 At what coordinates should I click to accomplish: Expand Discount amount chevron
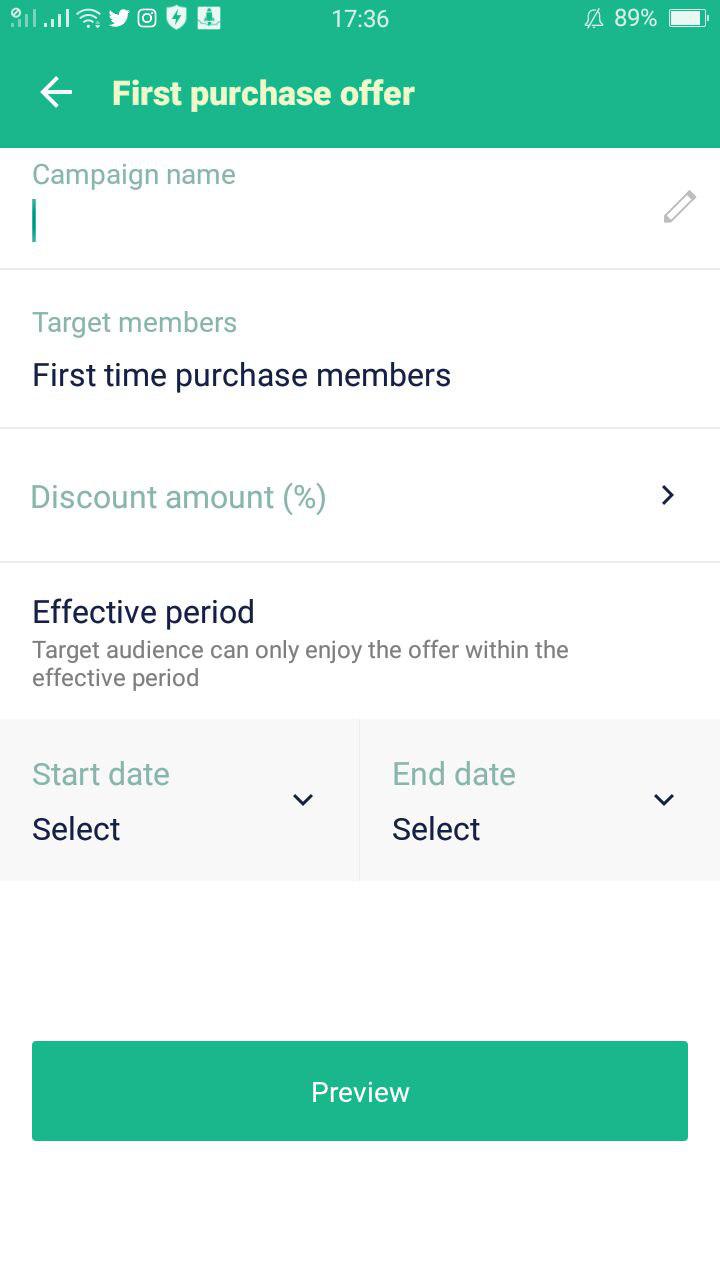tap(668, 495)
